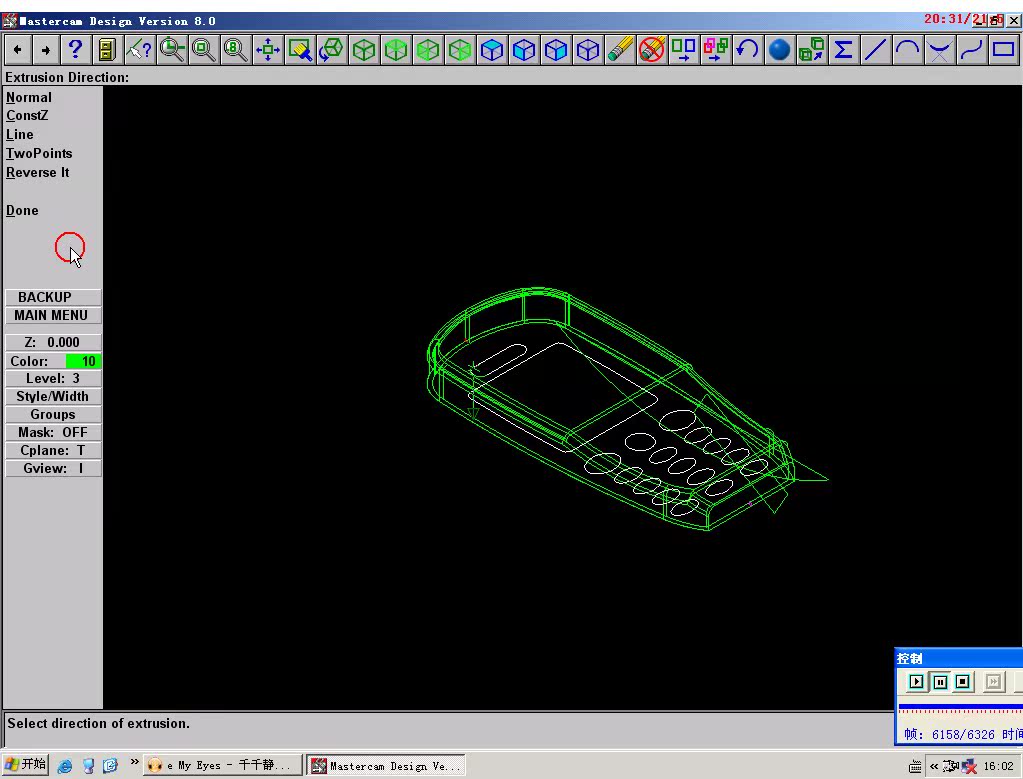Go to next toolbar page arrow
Viewport: 1023px width, 779px height.
(x=46, y=50)
